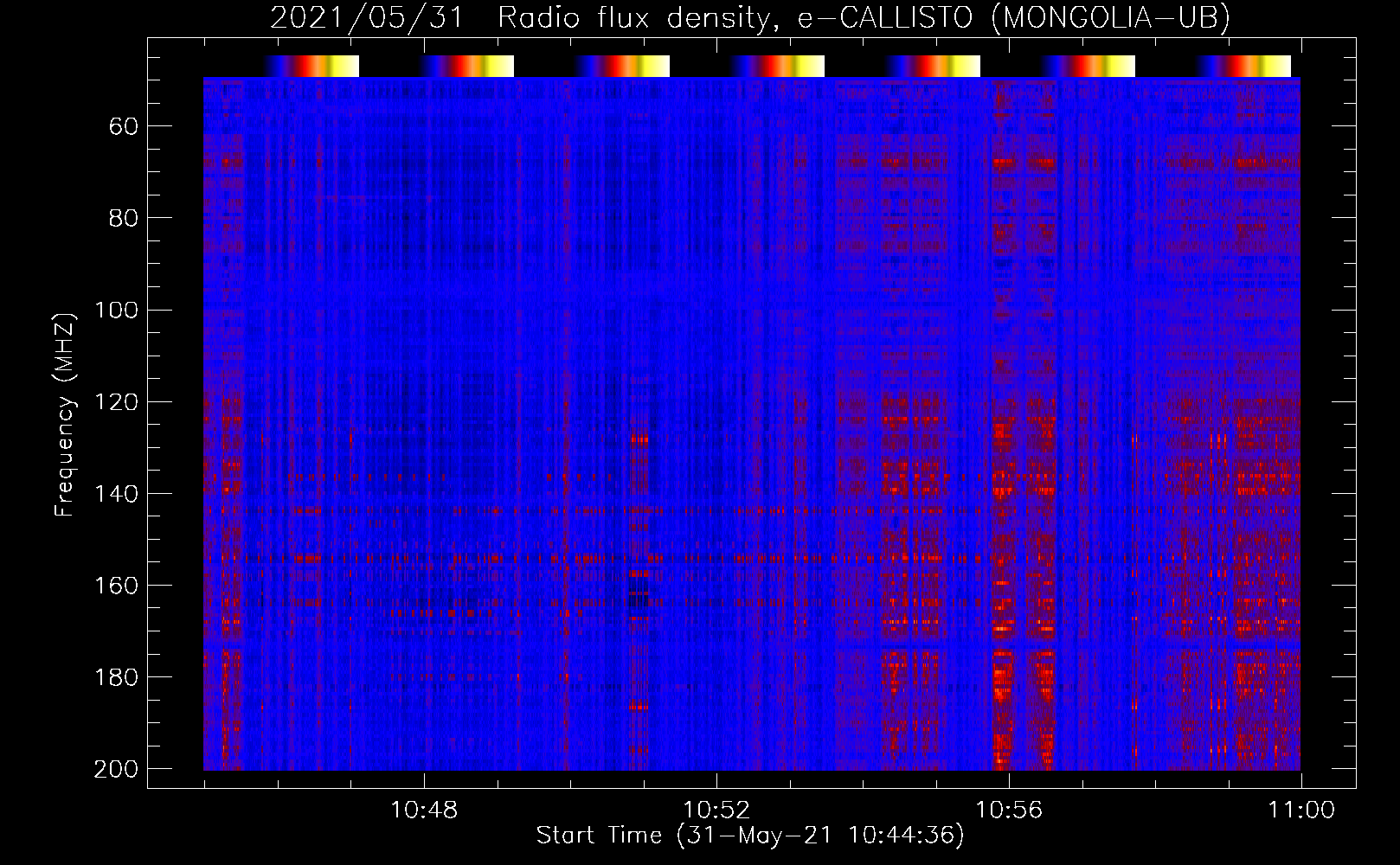Screen dimensions: 1400x865
Task: Click the 60 frequency tick label
Action: (124, 126)
